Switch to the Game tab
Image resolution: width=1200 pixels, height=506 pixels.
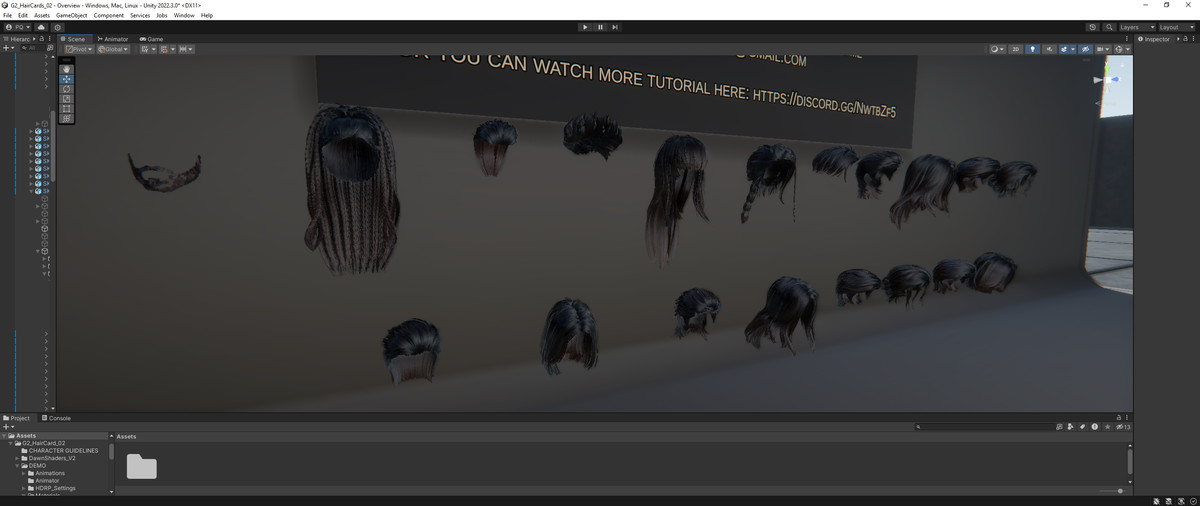(151, 39)
